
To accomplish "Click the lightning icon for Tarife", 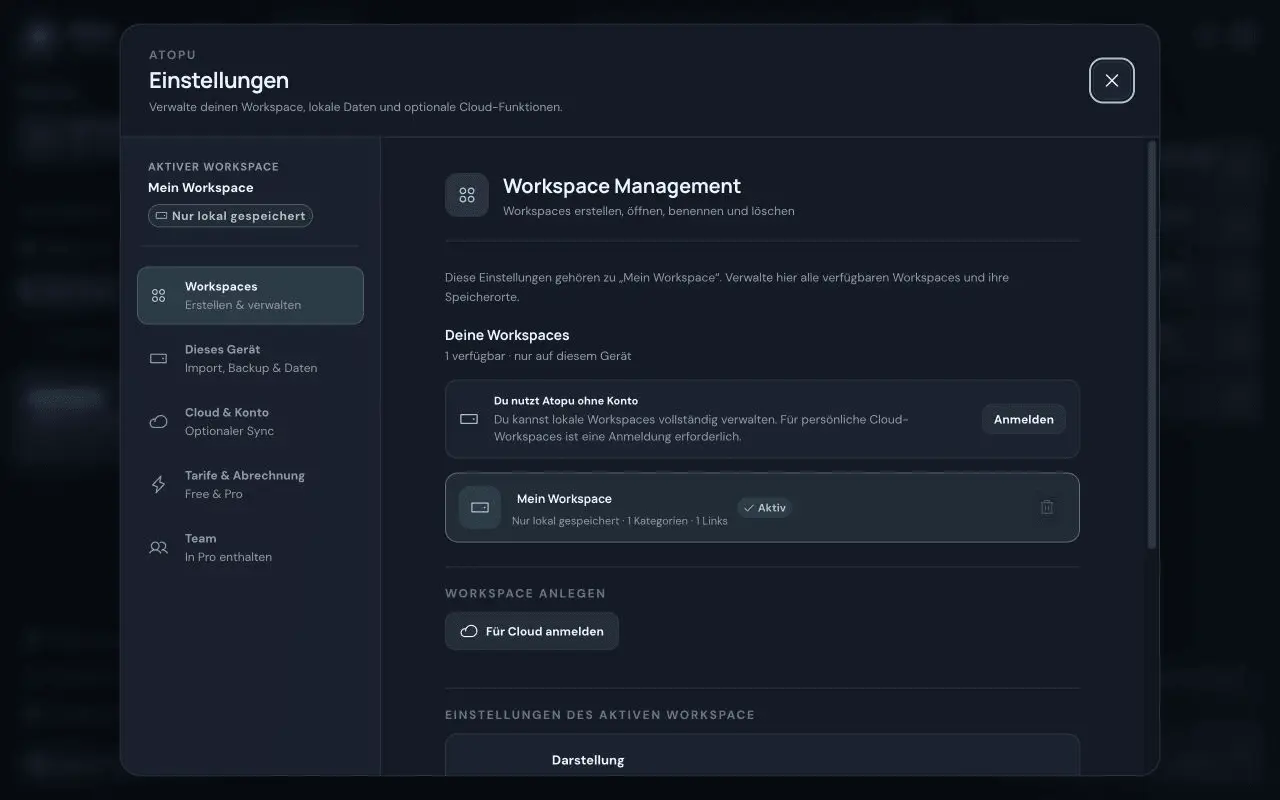I will (158, 485).
